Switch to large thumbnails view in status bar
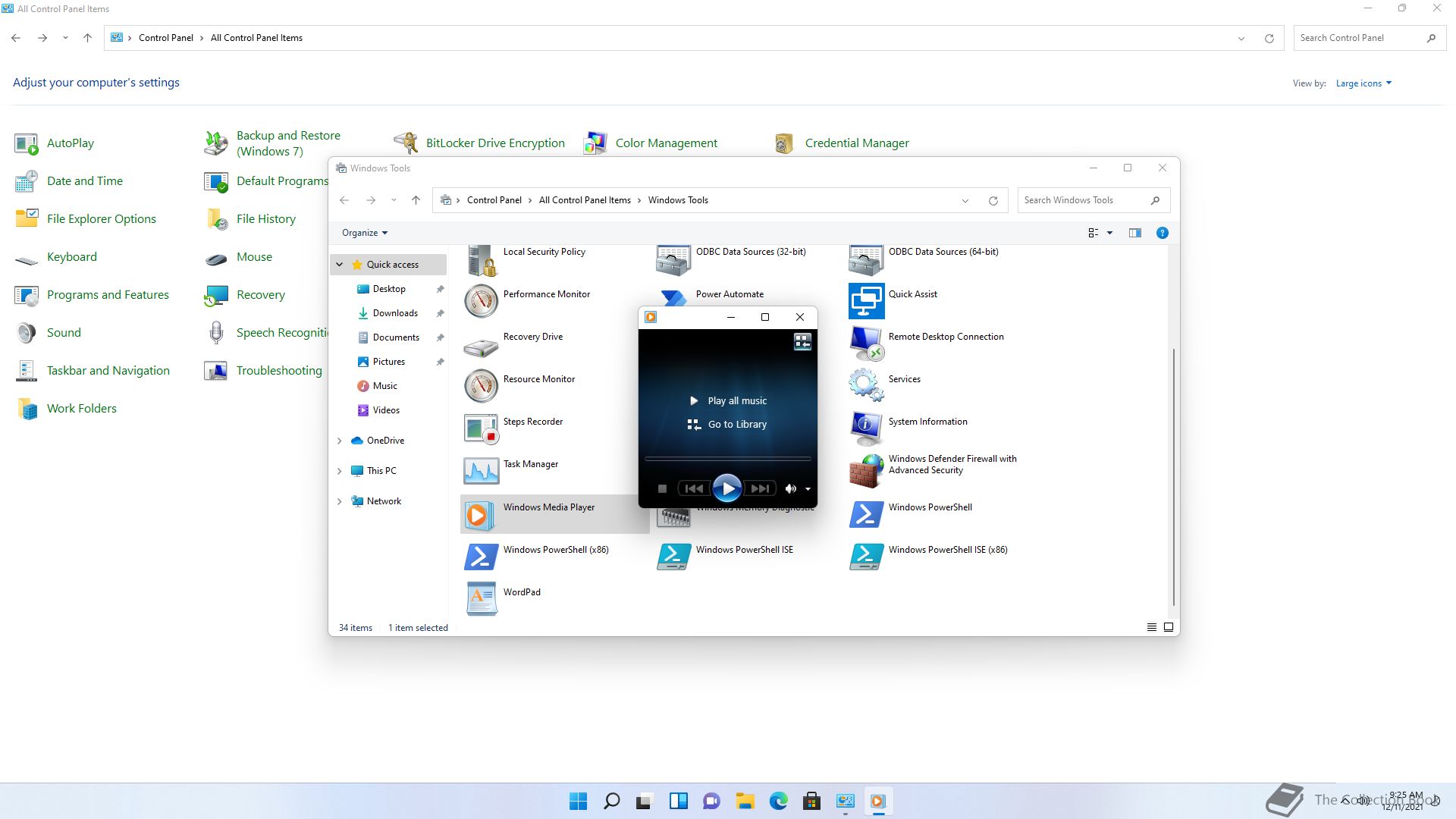Image resolution: width=1456 pixels, height=819 pixels. (1169, 627)
